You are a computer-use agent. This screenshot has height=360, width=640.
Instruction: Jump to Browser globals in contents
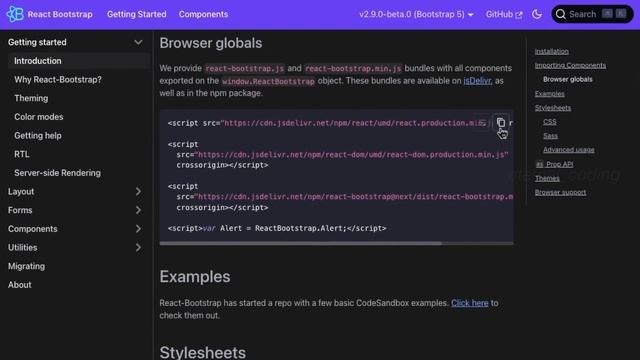coord(567,79)
